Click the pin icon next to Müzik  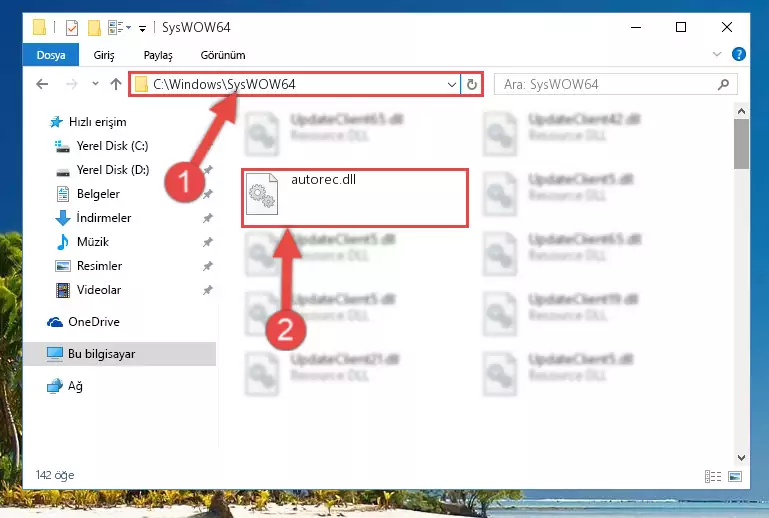coord(208,242)
